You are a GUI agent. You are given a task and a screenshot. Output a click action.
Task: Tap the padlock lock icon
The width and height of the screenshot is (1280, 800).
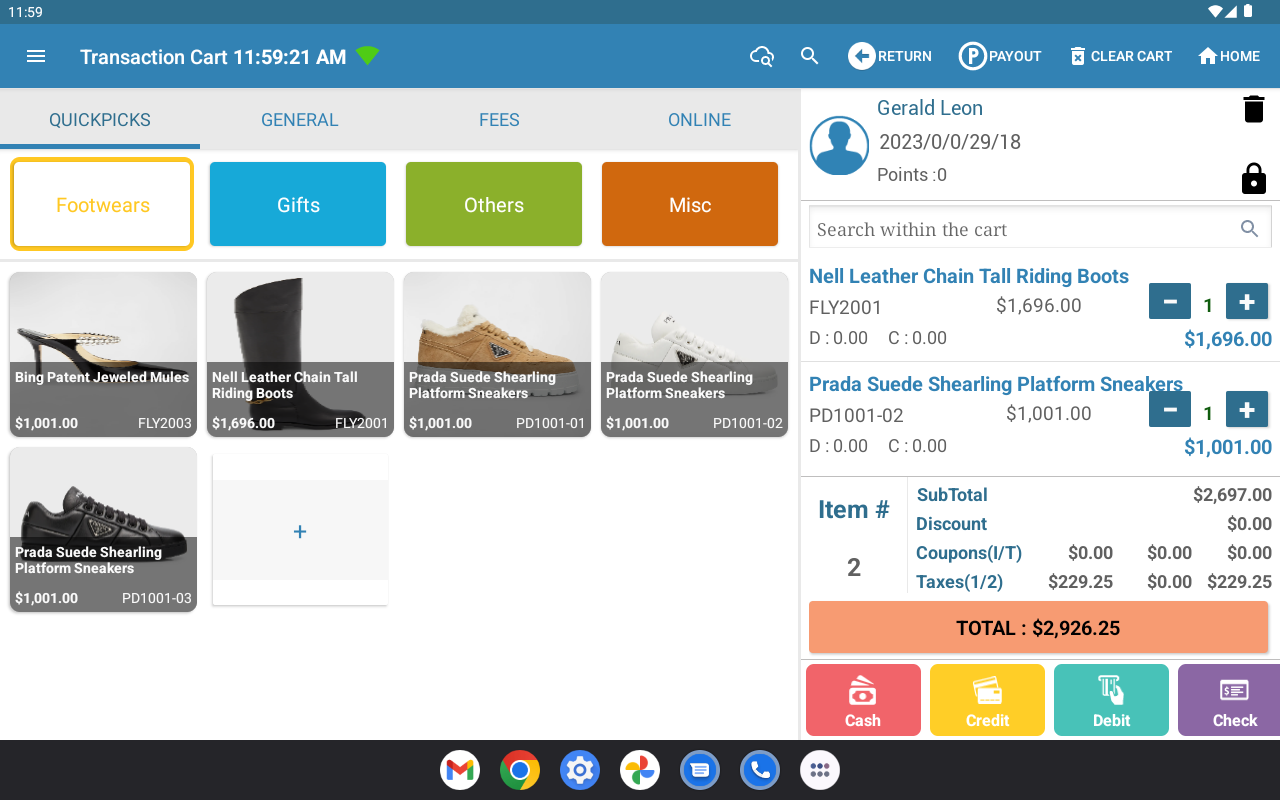point(1253,178)
